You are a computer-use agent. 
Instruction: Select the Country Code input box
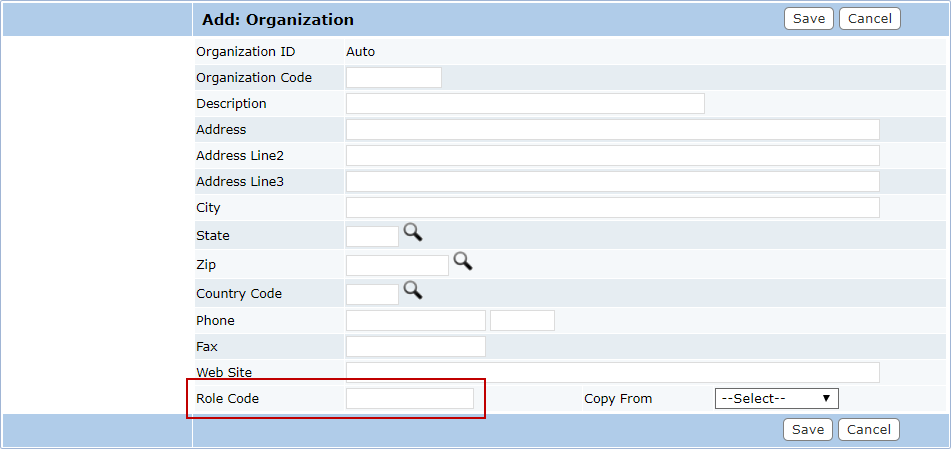tap(372, 294)
